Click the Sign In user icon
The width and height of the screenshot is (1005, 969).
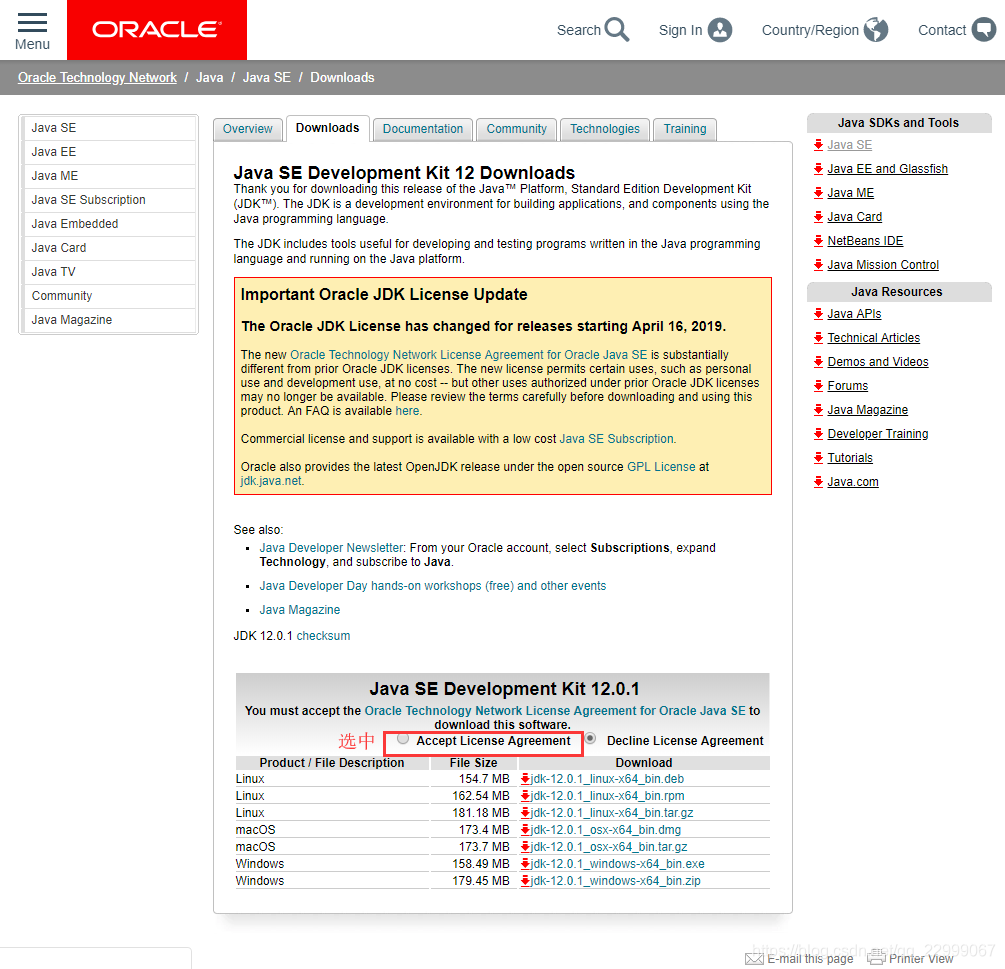click(720, 30)
